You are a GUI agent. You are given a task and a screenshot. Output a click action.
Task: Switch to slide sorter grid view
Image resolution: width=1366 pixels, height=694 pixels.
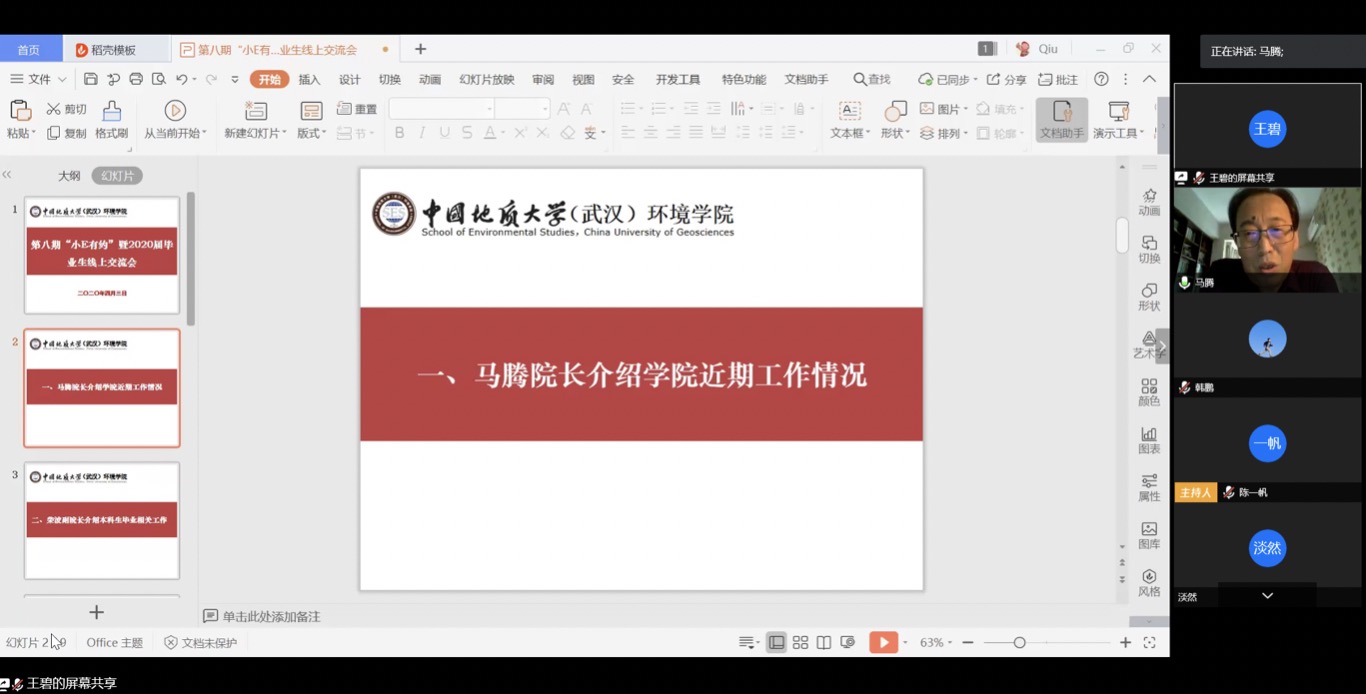pos(800,642)
